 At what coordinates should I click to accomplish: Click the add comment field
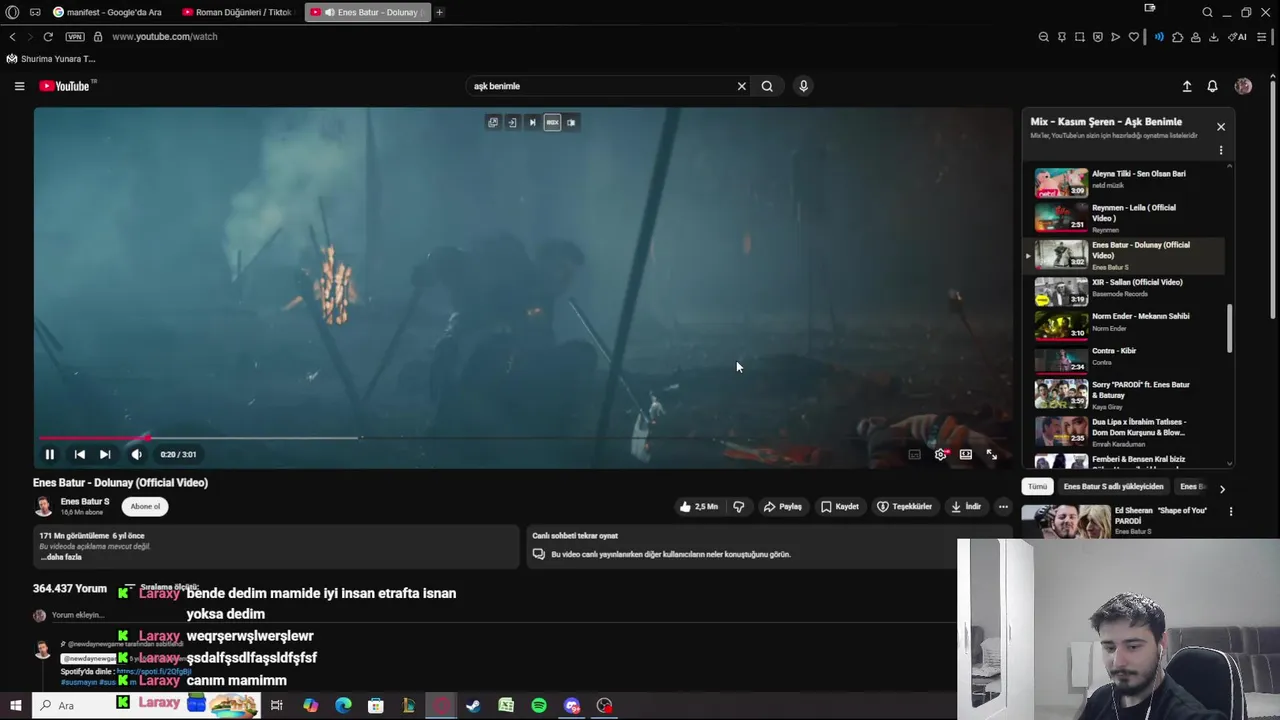click(x=78, y=615)
